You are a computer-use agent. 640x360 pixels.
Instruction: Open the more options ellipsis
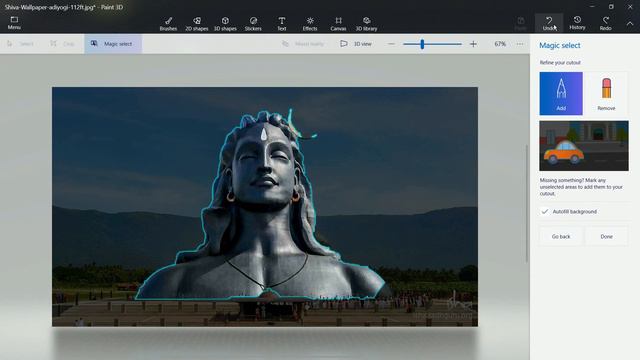(520, 44)
